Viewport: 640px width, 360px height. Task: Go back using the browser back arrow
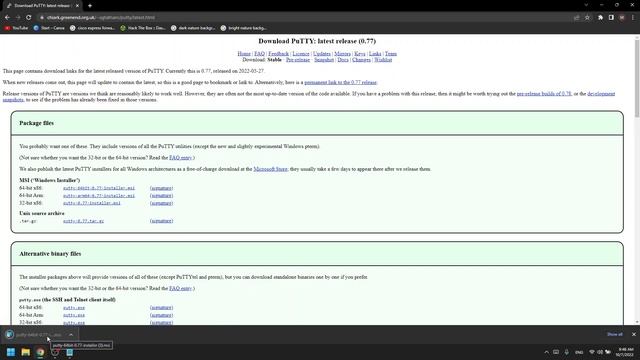pos(7,18)
